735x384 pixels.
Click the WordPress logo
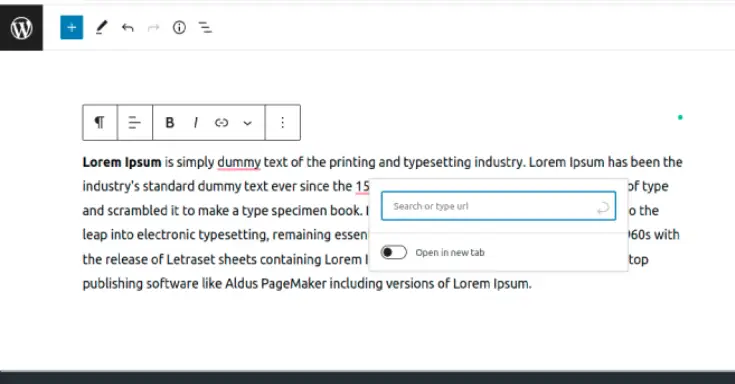[x=21, y=28]
